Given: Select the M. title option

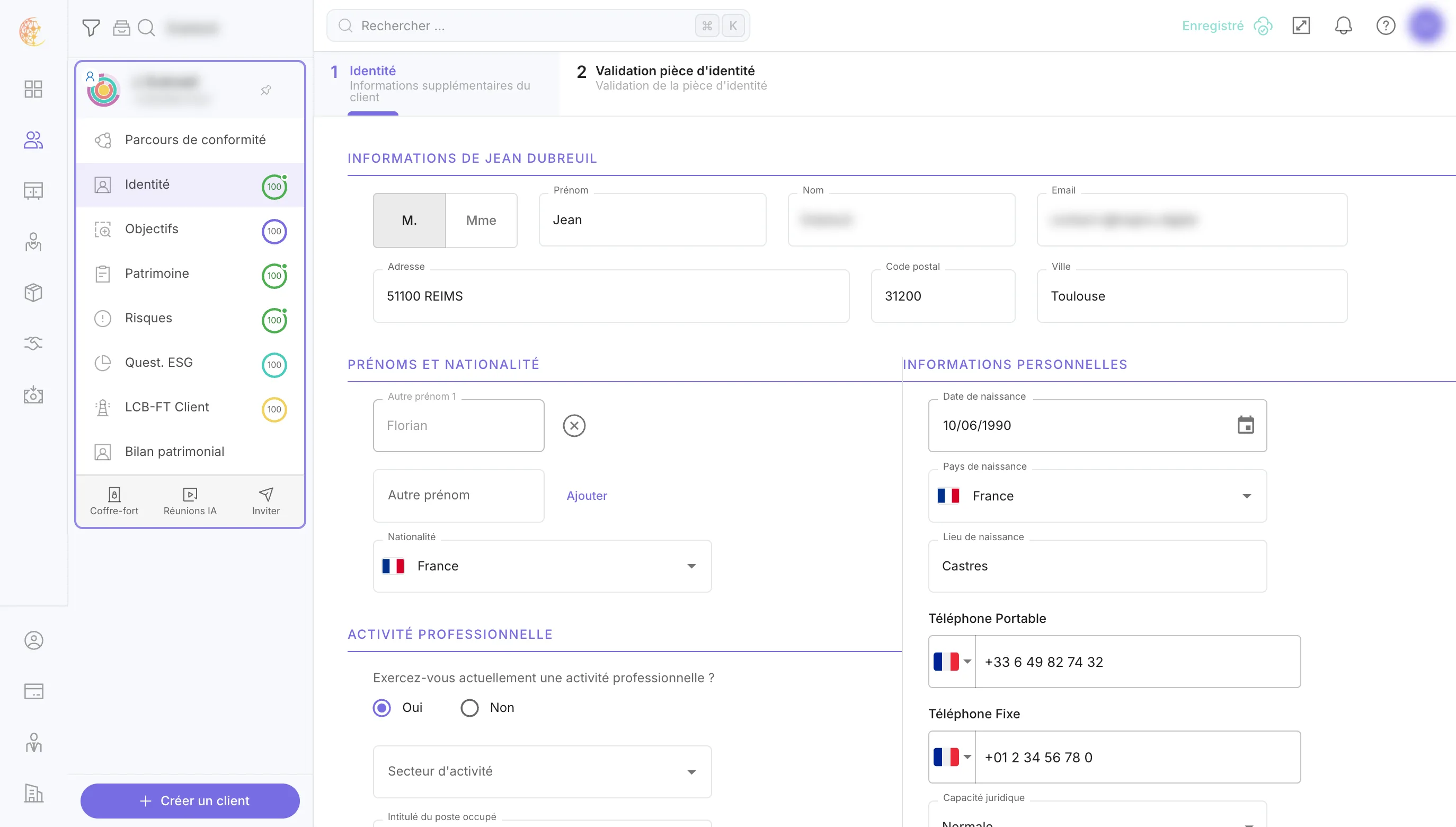Looking at the screenshot, I should pos(409,221).
